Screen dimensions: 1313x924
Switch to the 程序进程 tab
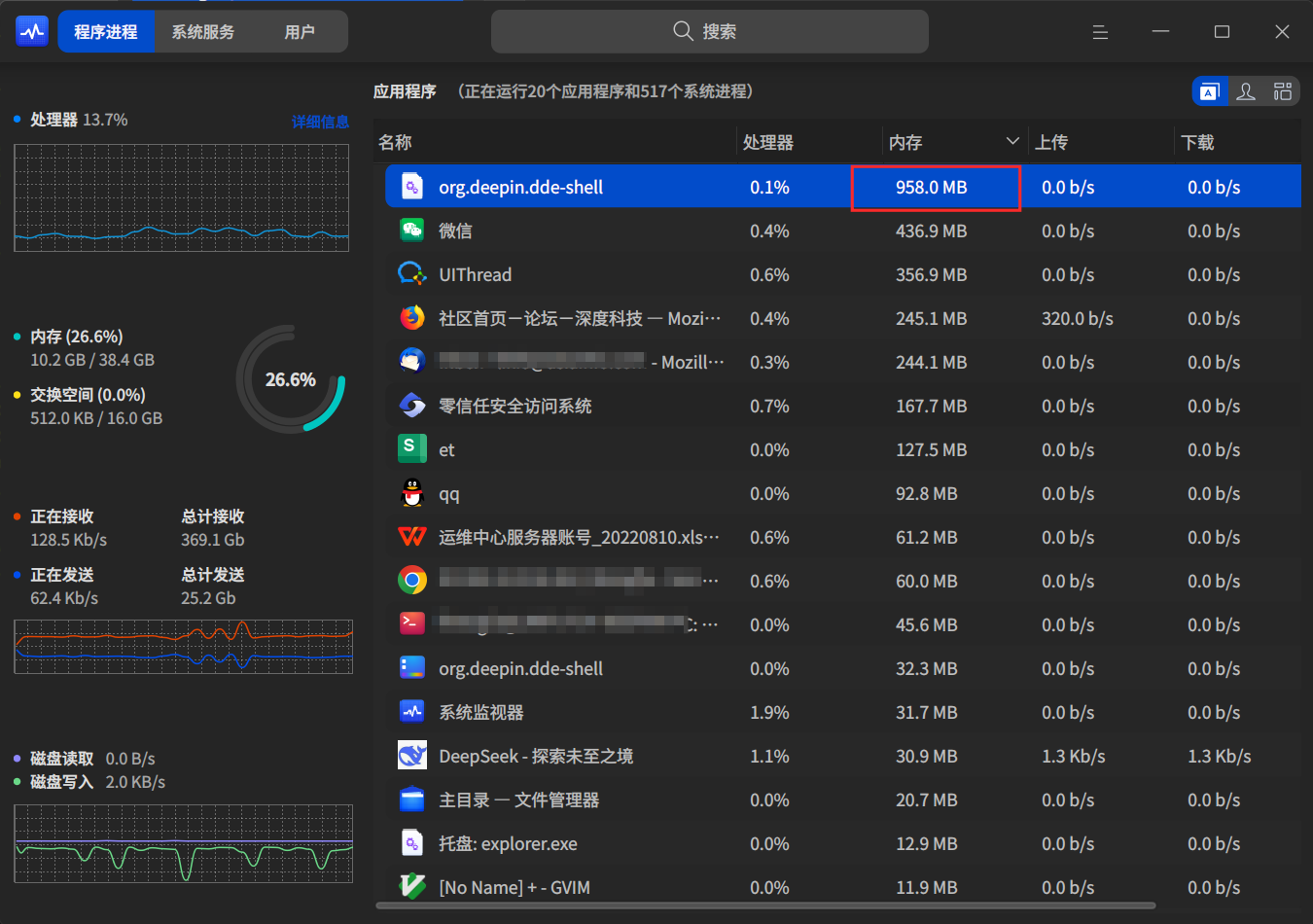(x=106, y=32)
